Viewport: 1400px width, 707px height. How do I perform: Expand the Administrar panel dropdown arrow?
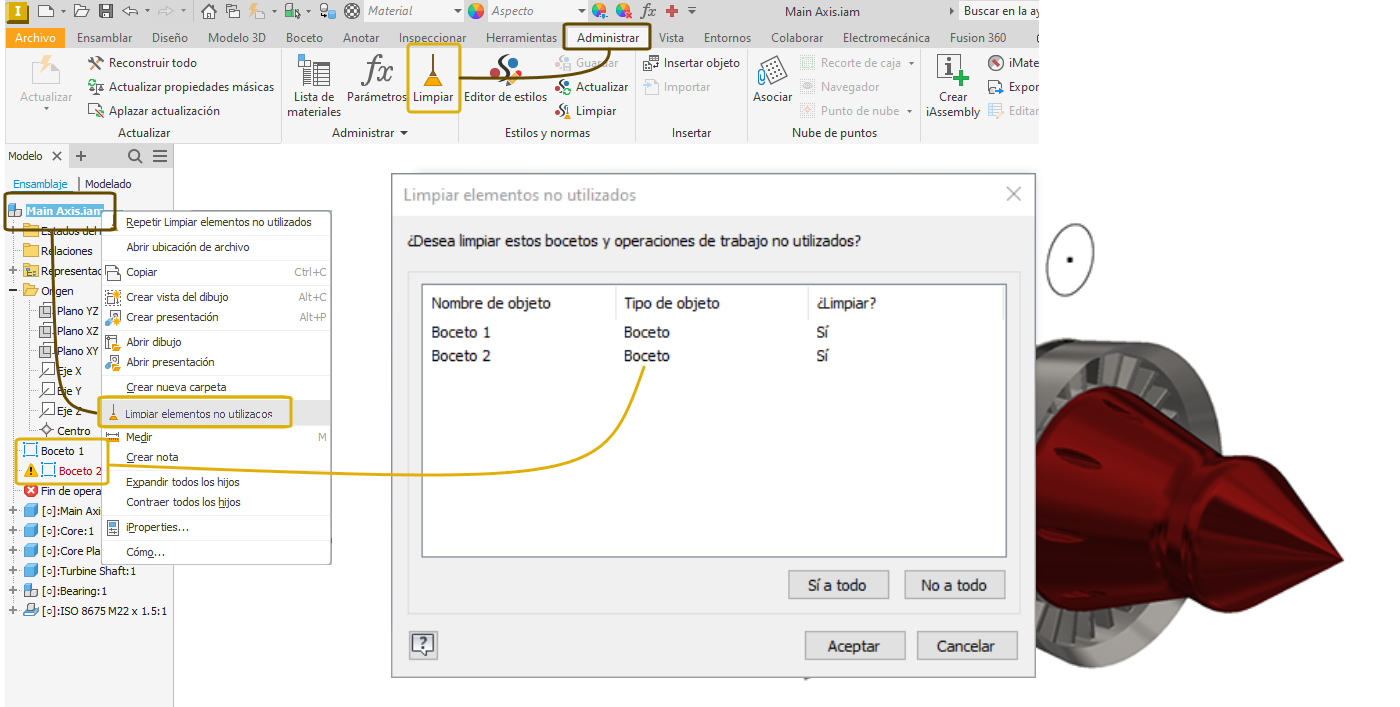tap(404, 133)
